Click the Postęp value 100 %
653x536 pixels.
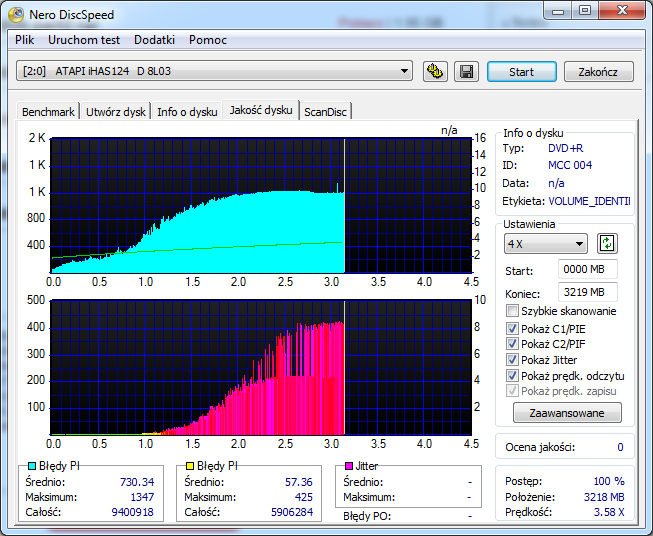pyautogui.click(x=609, y=481)
